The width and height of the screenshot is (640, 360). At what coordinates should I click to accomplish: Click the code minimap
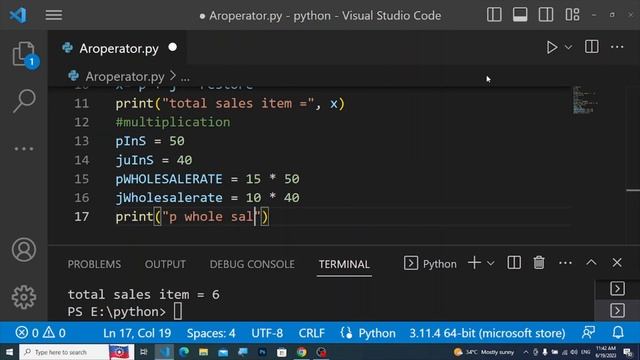pos(584,100)
